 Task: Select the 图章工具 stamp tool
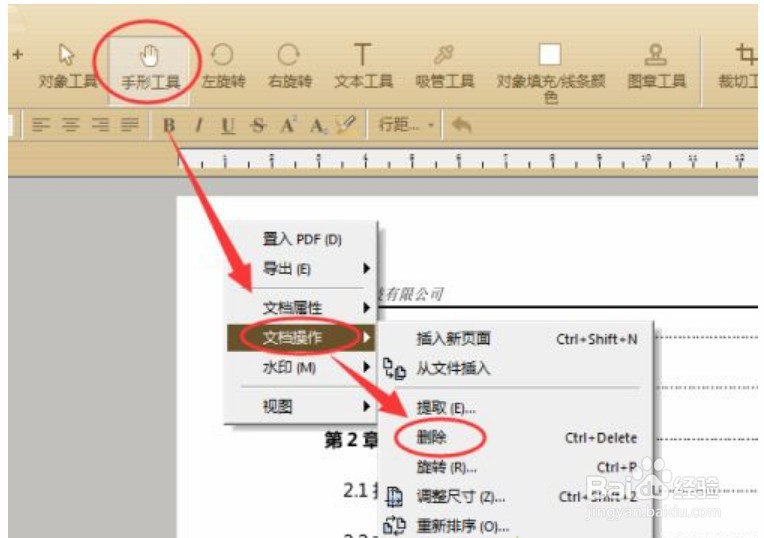point(656,66)
